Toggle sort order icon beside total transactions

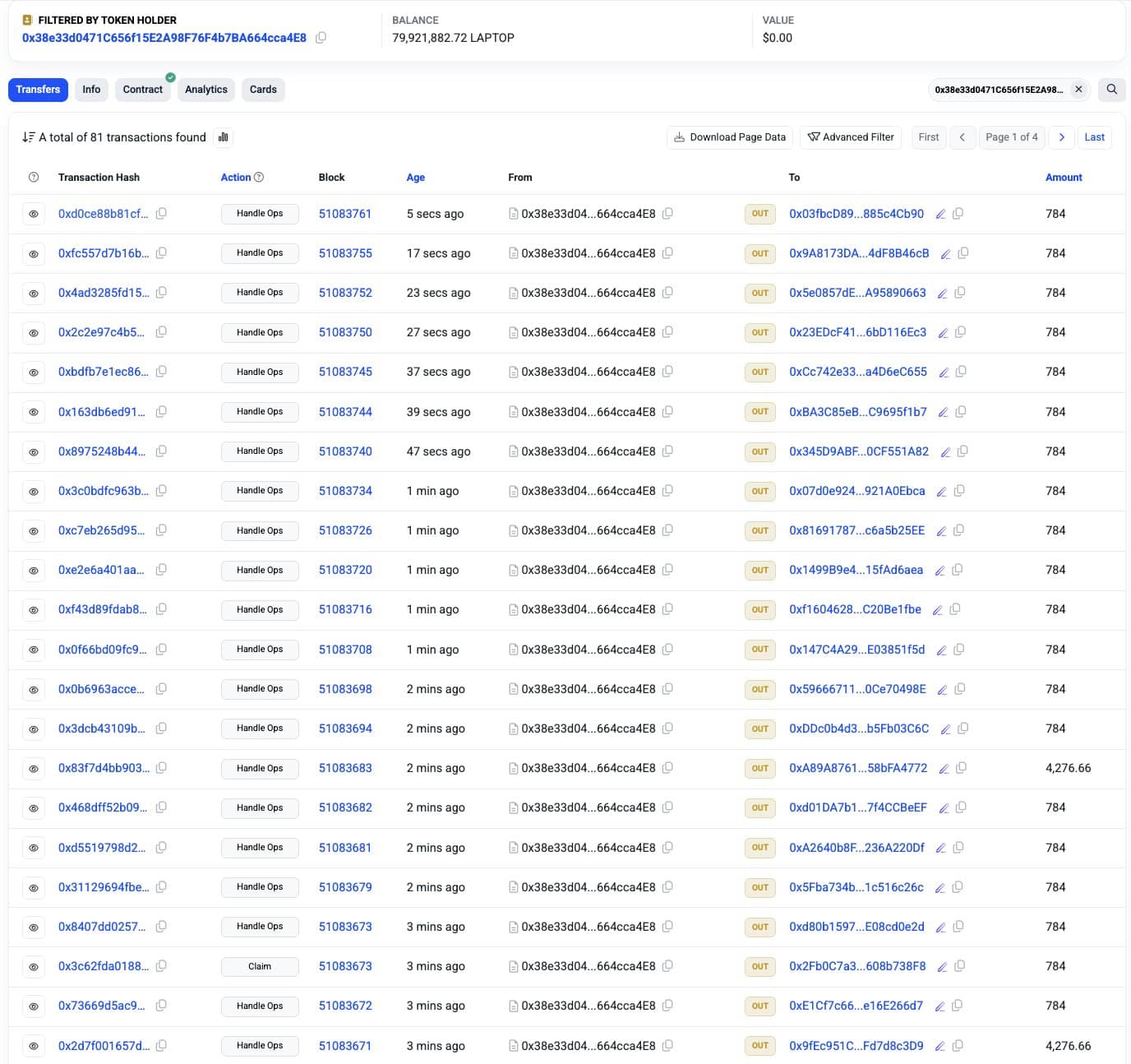point(29,137)
